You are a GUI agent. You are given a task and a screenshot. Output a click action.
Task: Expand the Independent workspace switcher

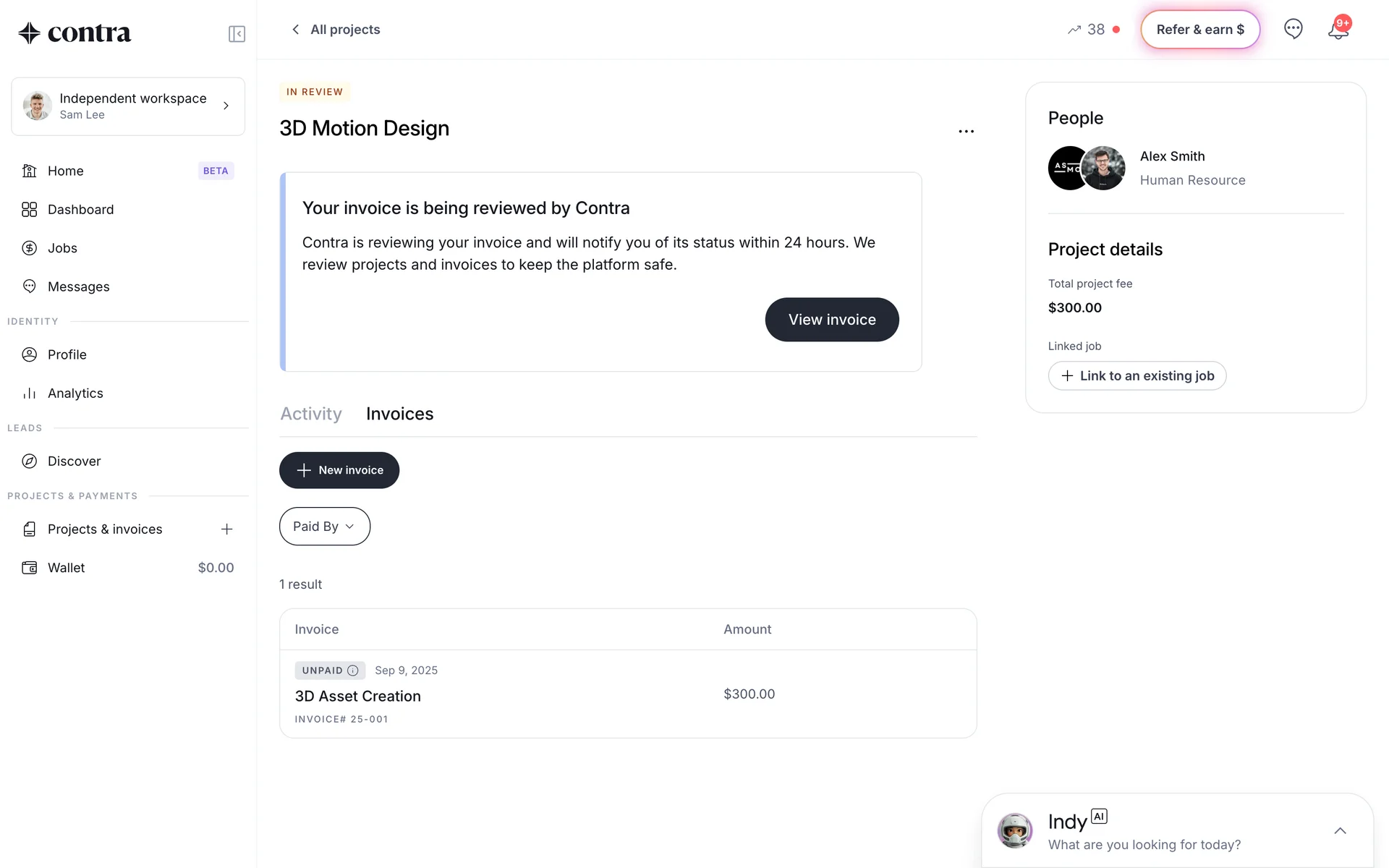click(x=128, y=106)
